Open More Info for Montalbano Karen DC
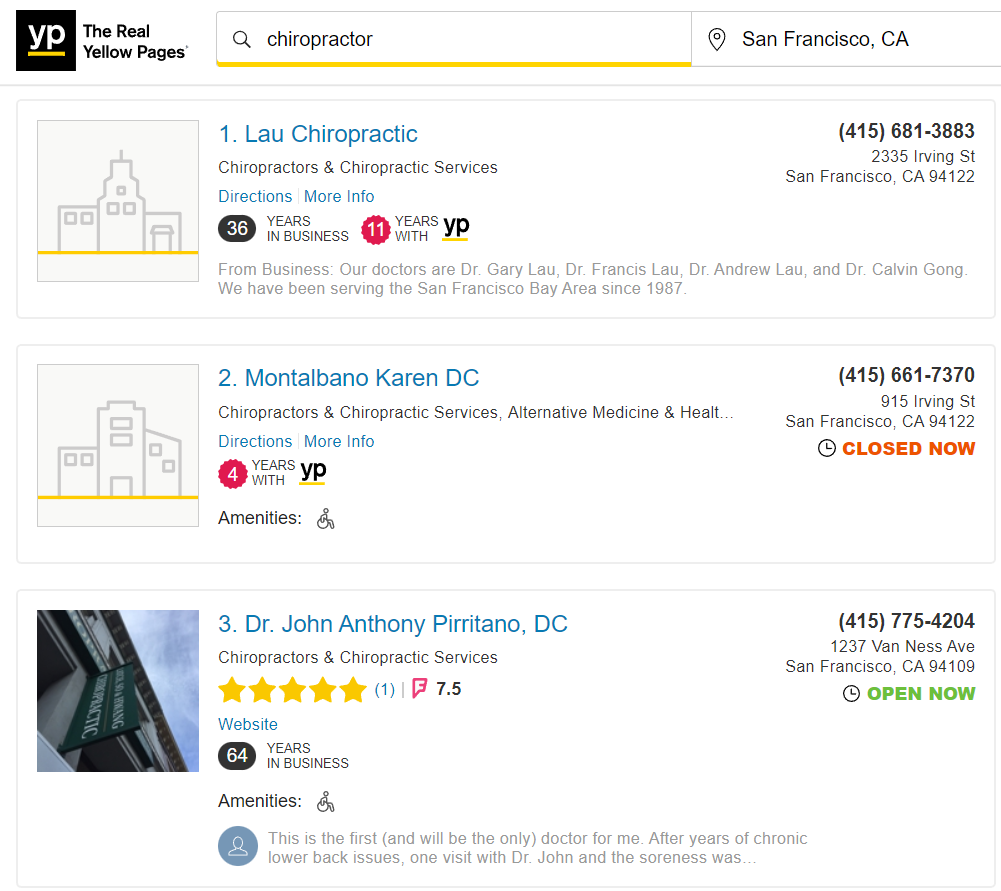The height and width of the screenshot is (891, 1001). coord(339,442)
